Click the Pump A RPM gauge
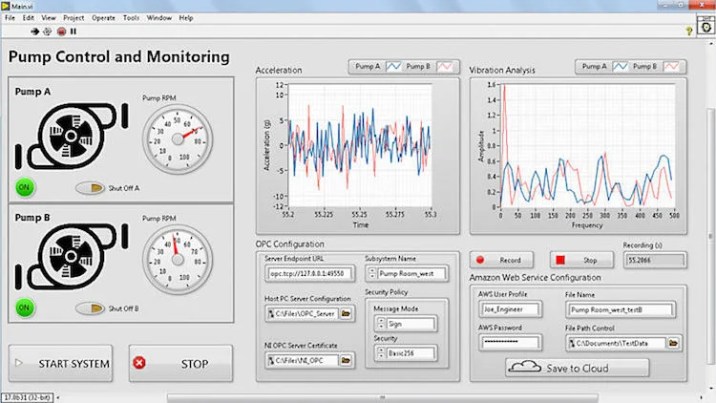 tap(178, 139)
